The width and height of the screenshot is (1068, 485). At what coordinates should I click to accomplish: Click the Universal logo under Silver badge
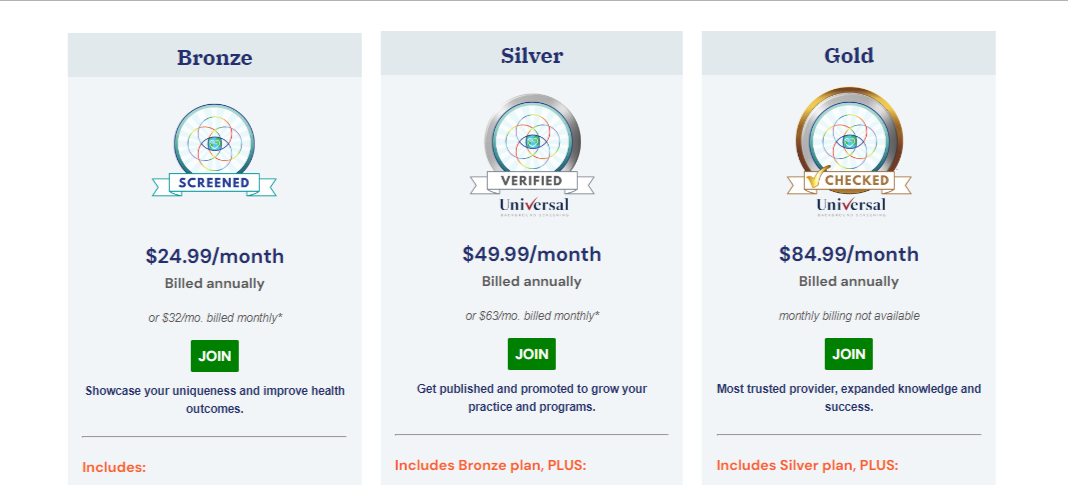coord(533,206)
